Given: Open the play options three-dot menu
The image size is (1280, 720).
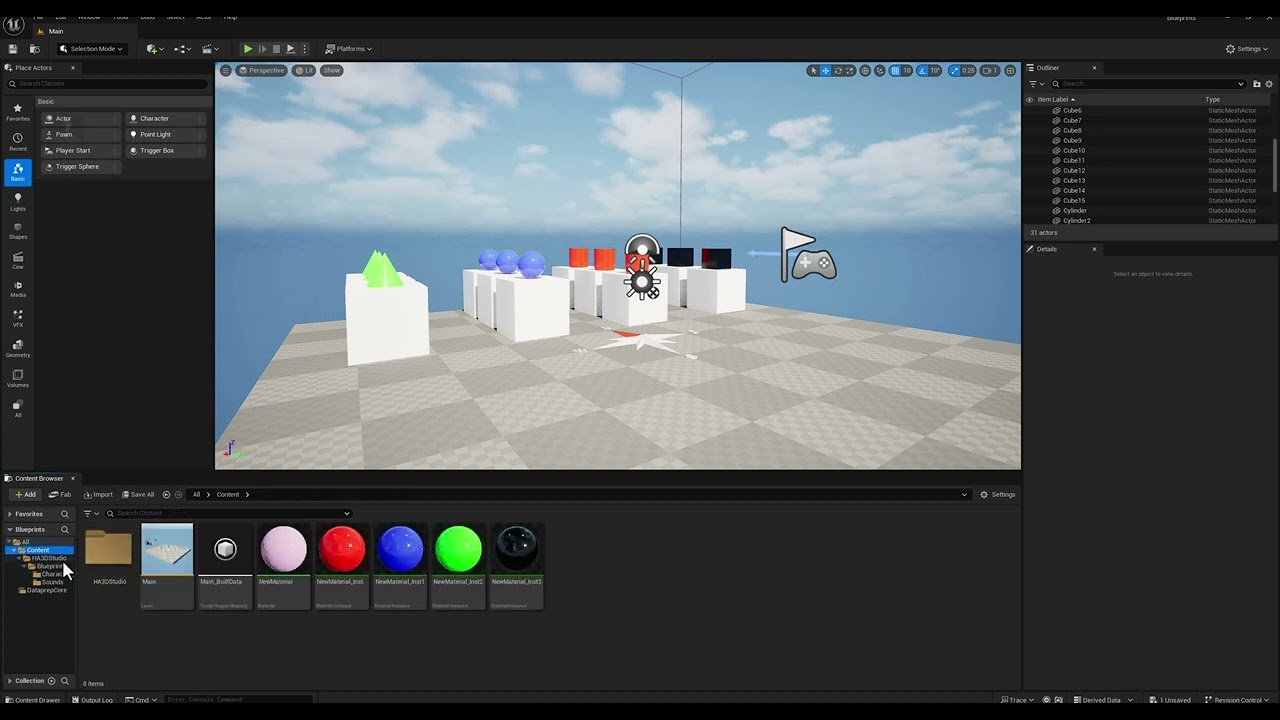Looking at the screenshot, I should pyautogui.click(x=304, y=48).
